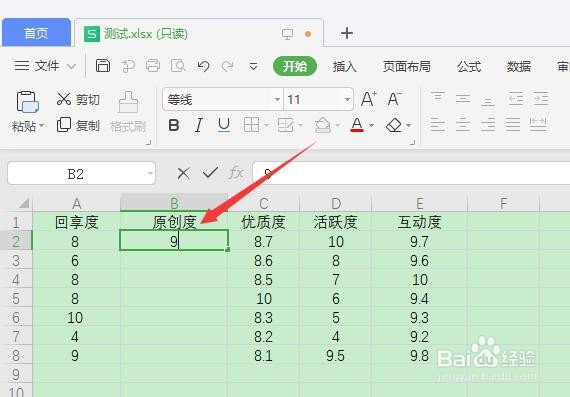This screenshot has height=397, width=570.
Task: Open Print Preview icon
Action: [x=178, y=66]
